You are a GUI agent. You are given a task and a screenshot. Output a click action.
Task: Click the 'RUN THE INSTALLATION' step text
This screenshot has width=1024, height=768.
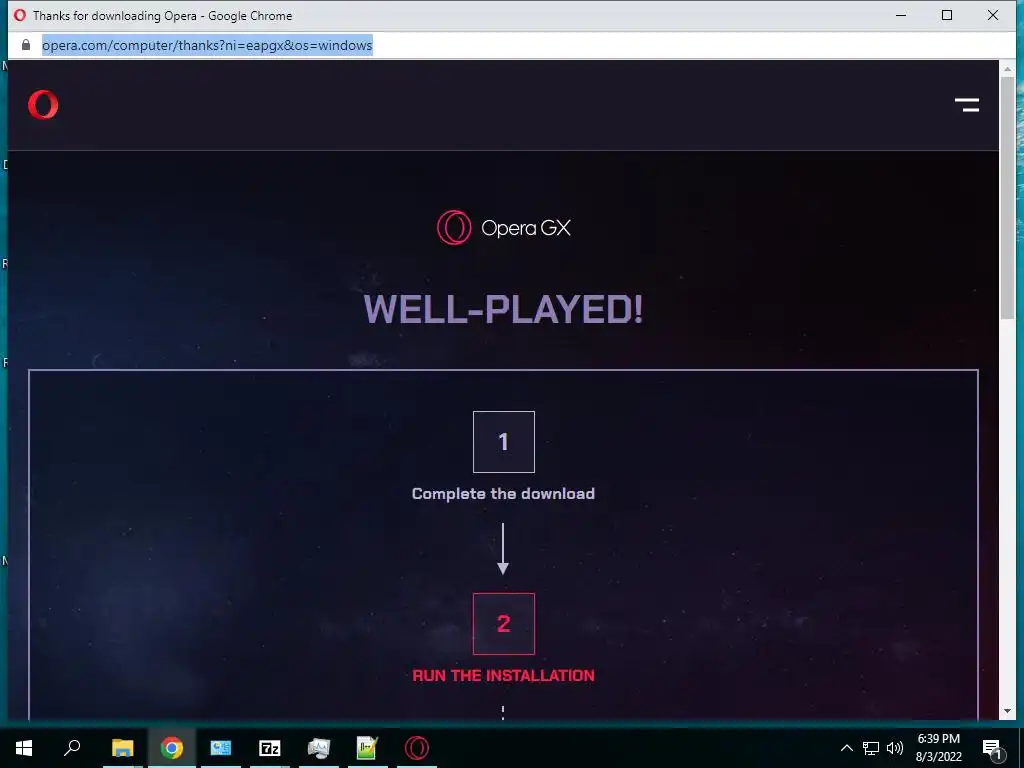pyautogui.click(x=504, y=675)
